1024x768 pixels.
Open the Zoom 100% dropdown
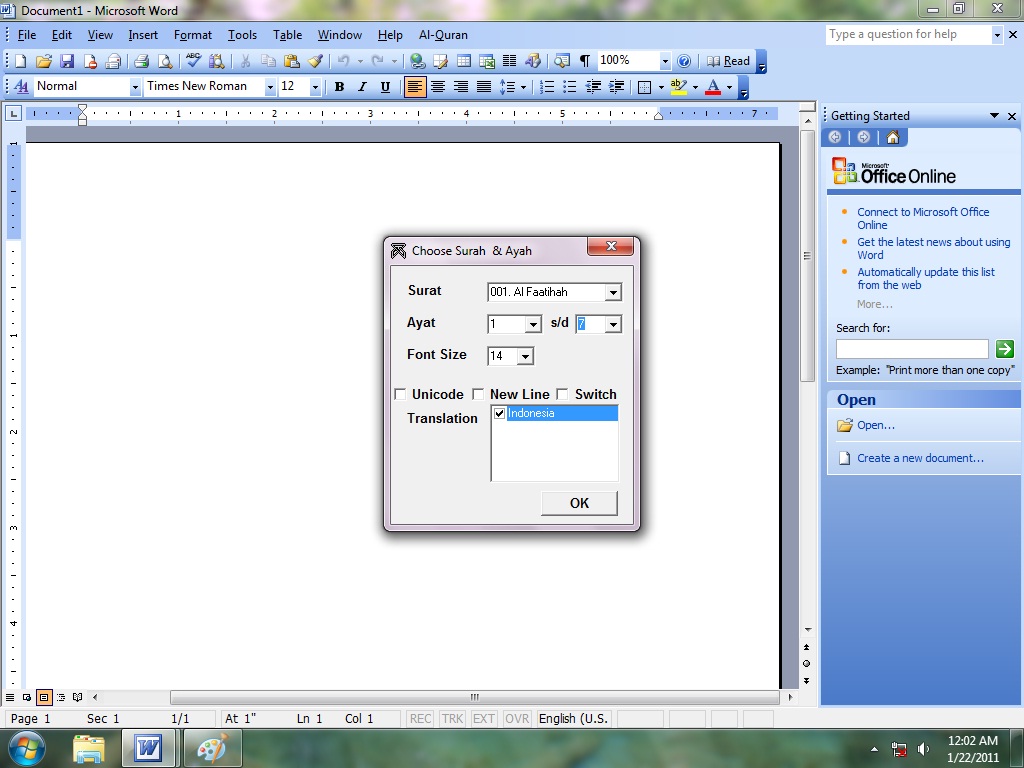tap(665, 61)
